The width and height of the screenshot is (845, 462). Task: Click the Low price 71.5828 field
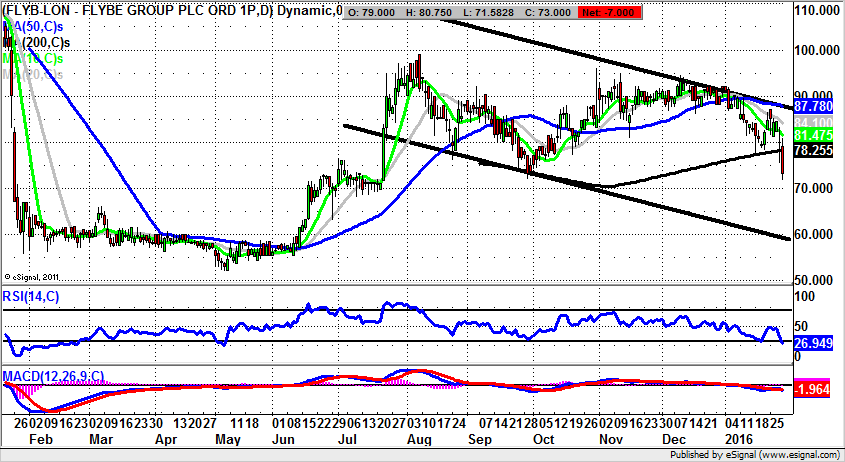click(499, 11)
